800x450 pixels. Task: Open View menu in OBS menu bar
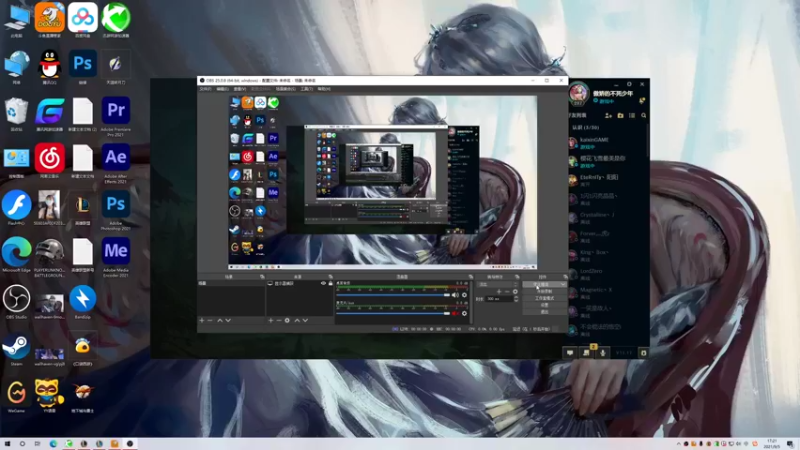coord(240,89)
